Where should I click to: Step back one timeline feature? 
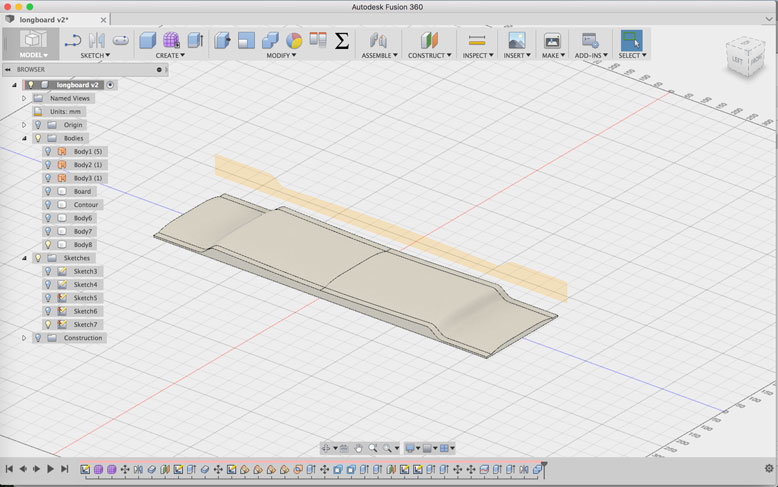coord(23,468)
